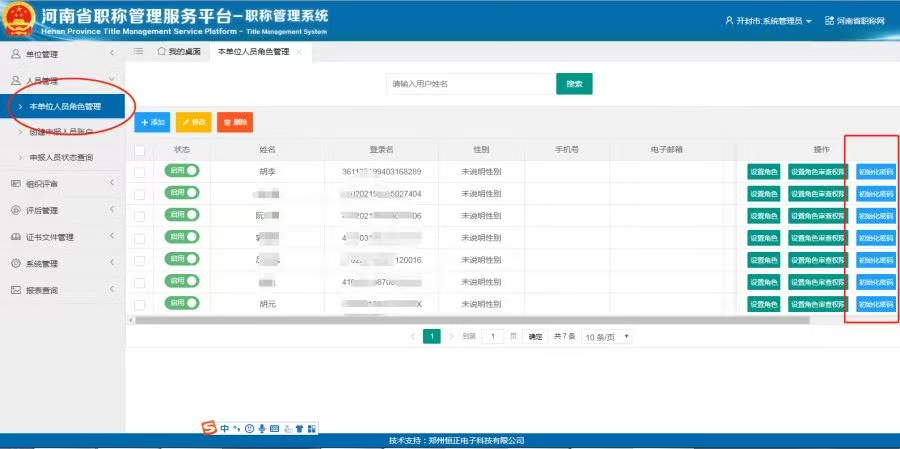The height and width of the screenshot is (449, 900).
Task: Open the soft keyboard icon on IME bar
Action: tap(274, 428)
